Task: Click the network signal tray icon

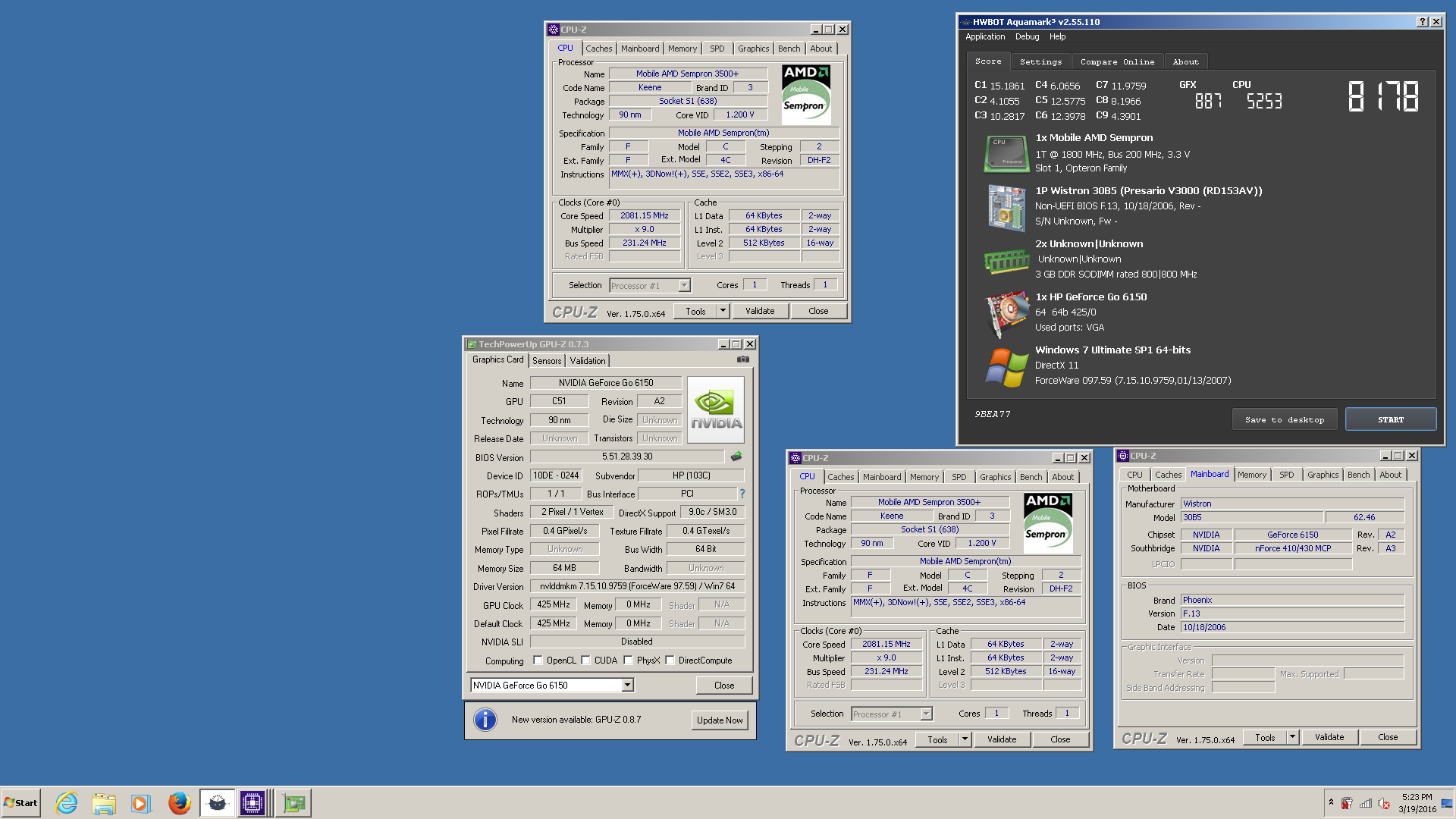Action: tap(1366, 803)
